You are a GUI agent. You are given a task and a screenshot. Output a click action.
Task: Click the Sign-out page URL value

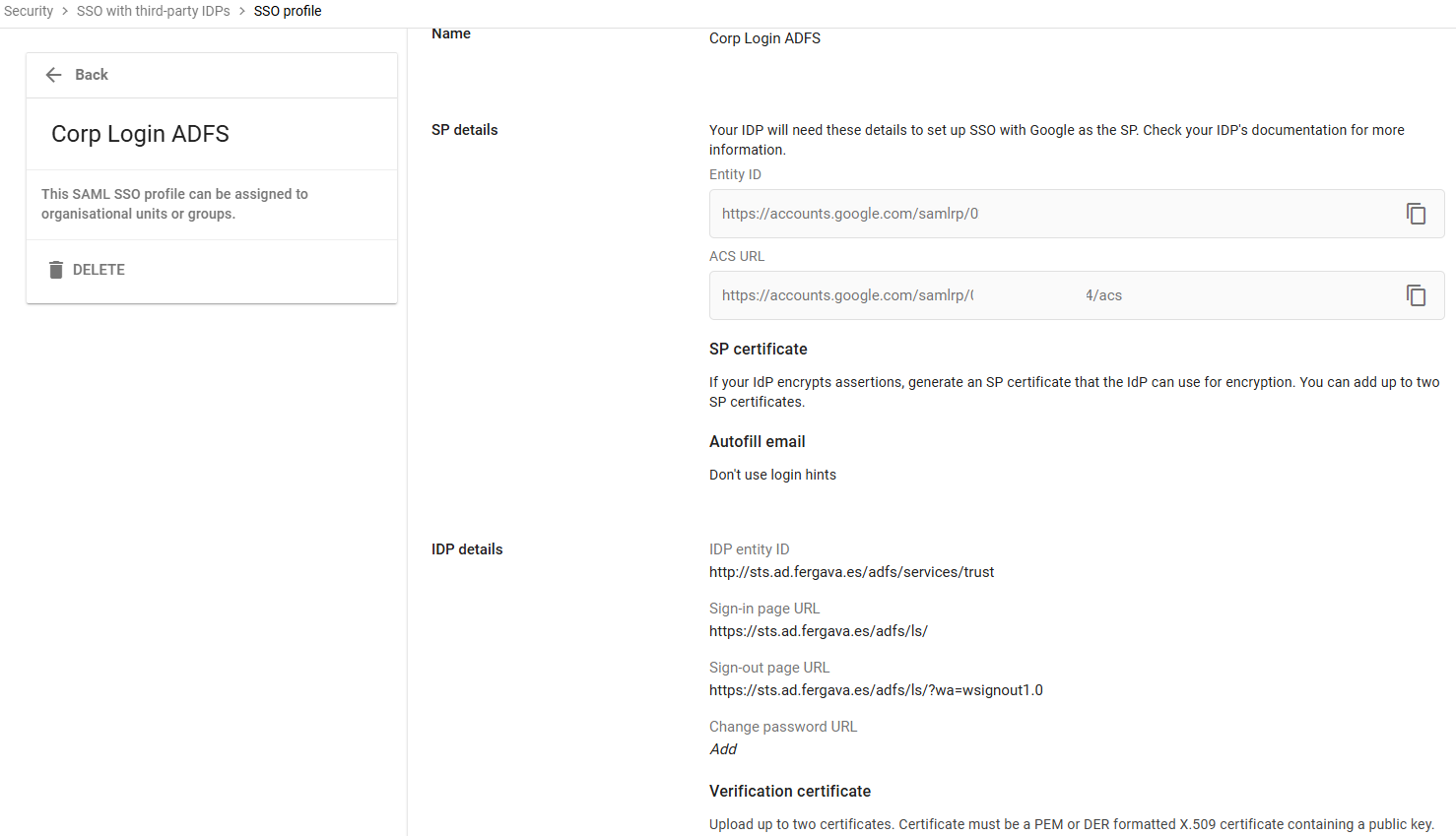pos(876,689)
